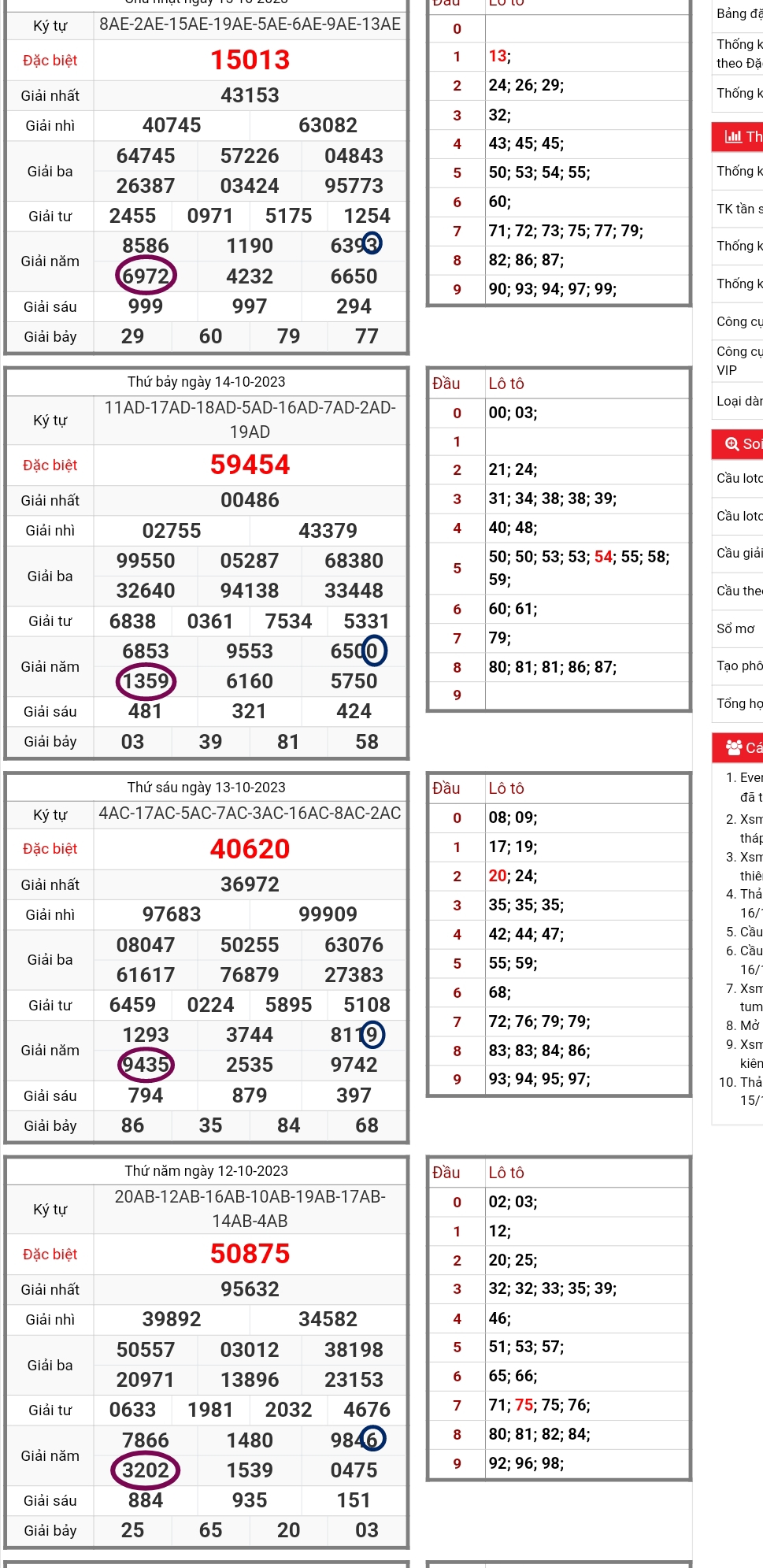This screenshot has height=1568, width=763.
Task: Click the Cầu giải sidebar link
Action: (739, 553)
